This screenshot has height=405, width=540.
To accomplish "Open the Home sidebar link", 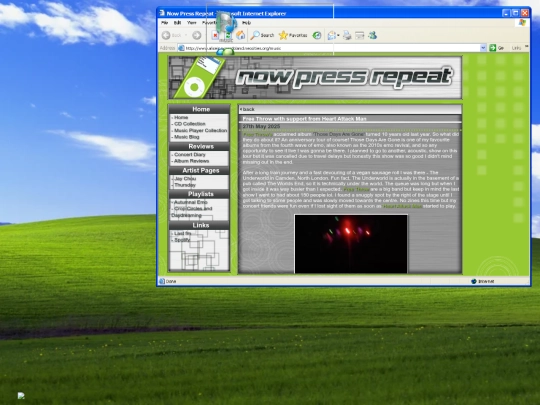I will tap(181, 117).
